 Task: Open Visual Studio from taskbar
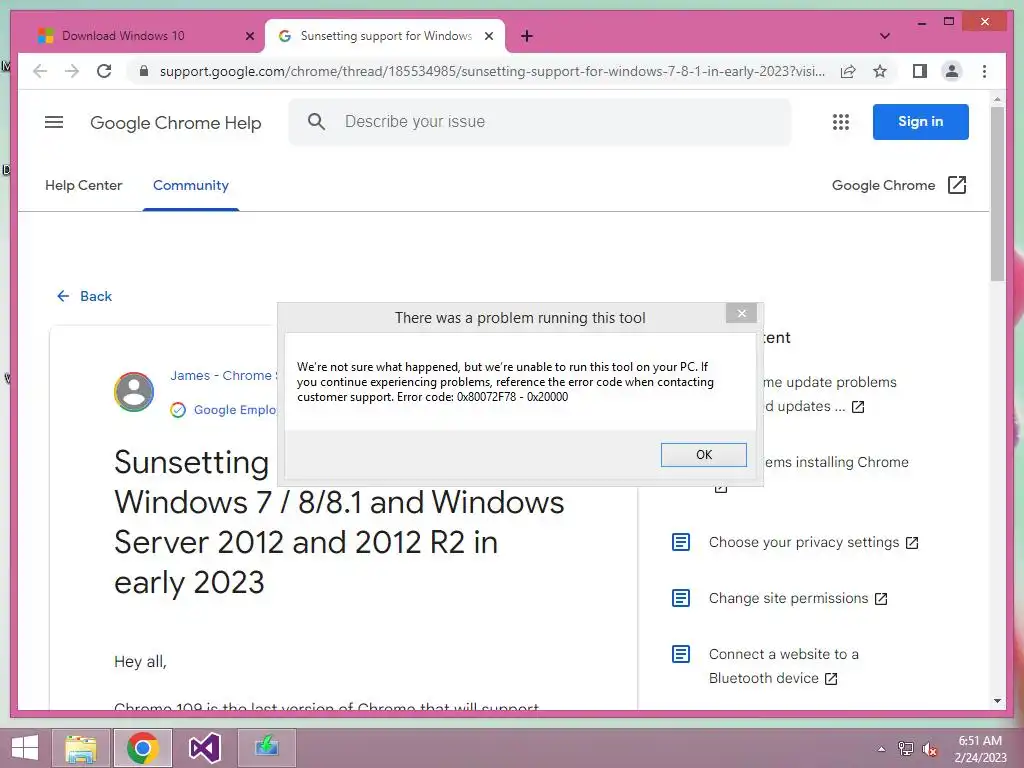(204, 748)
